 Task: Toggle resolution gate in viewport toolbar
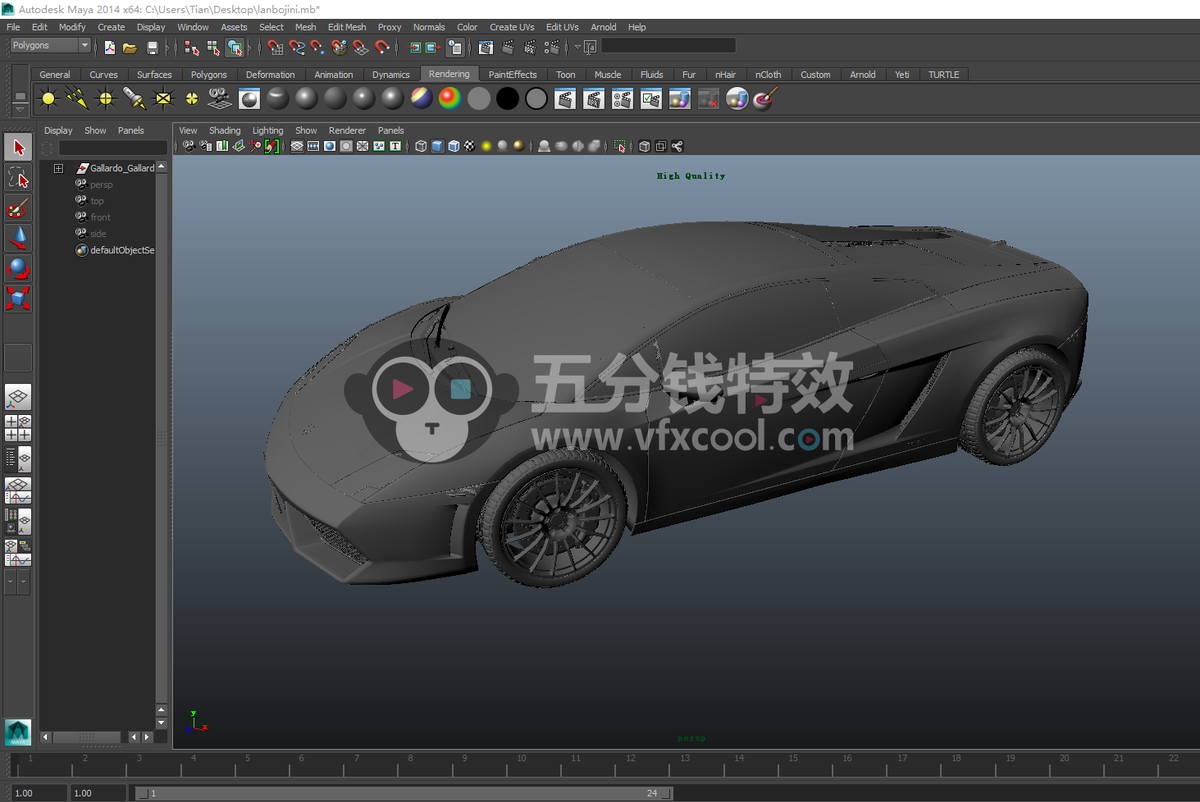coord(329,146)
